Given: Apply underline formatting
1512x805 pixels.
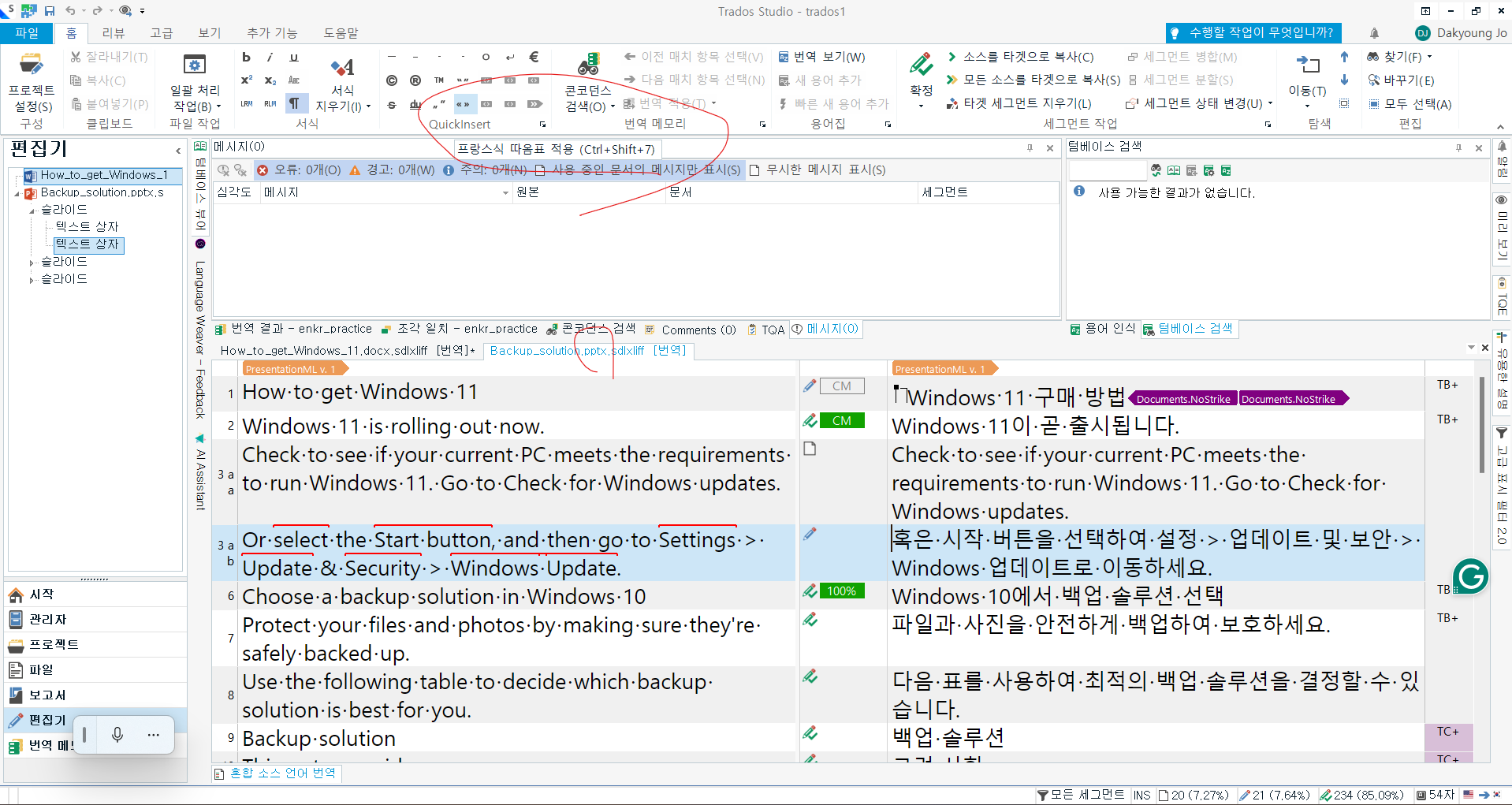Looking at the screenshot, I should 294,57.
